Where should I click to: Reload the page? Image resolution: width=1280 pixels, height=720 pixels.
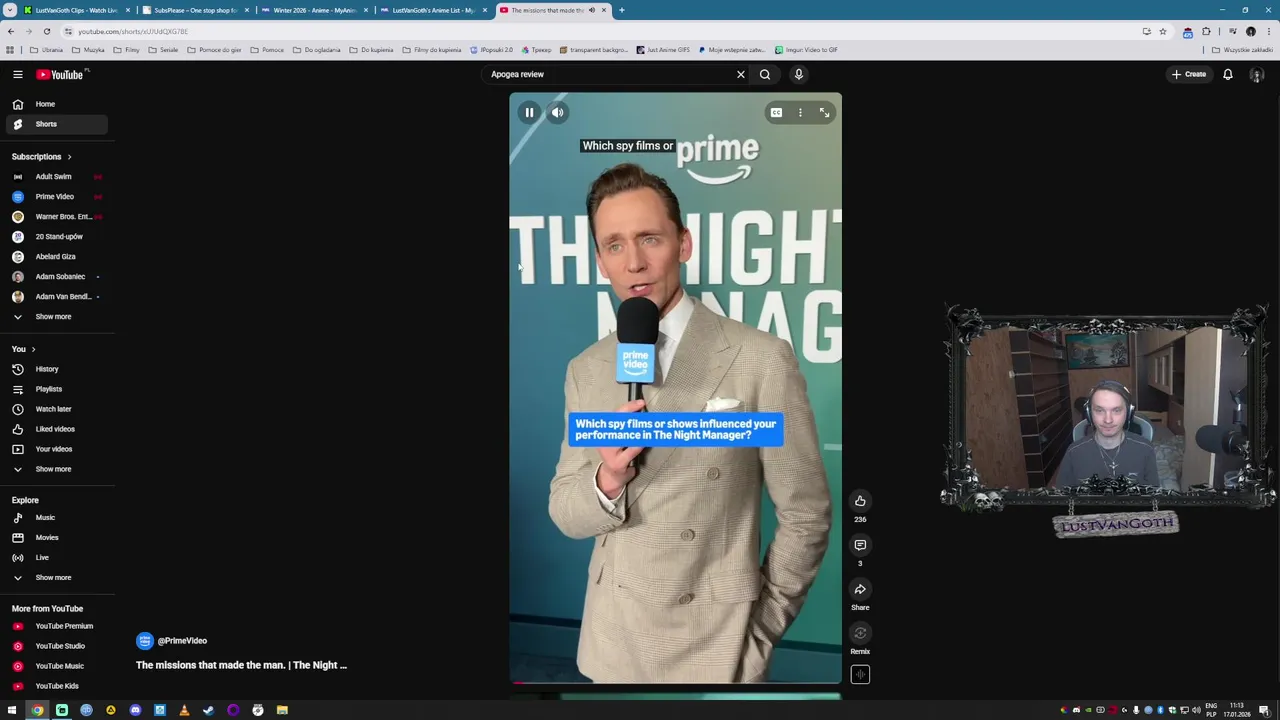point(46,31)
